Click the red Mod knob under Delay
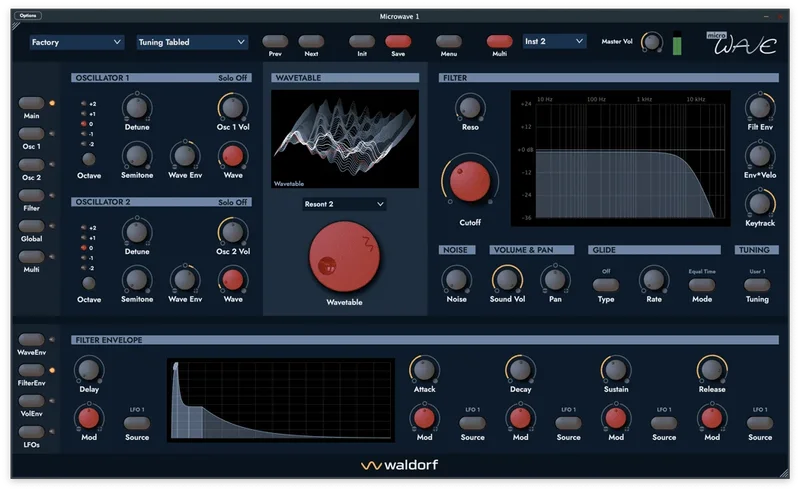800x491 pixels. pos(89,418)
